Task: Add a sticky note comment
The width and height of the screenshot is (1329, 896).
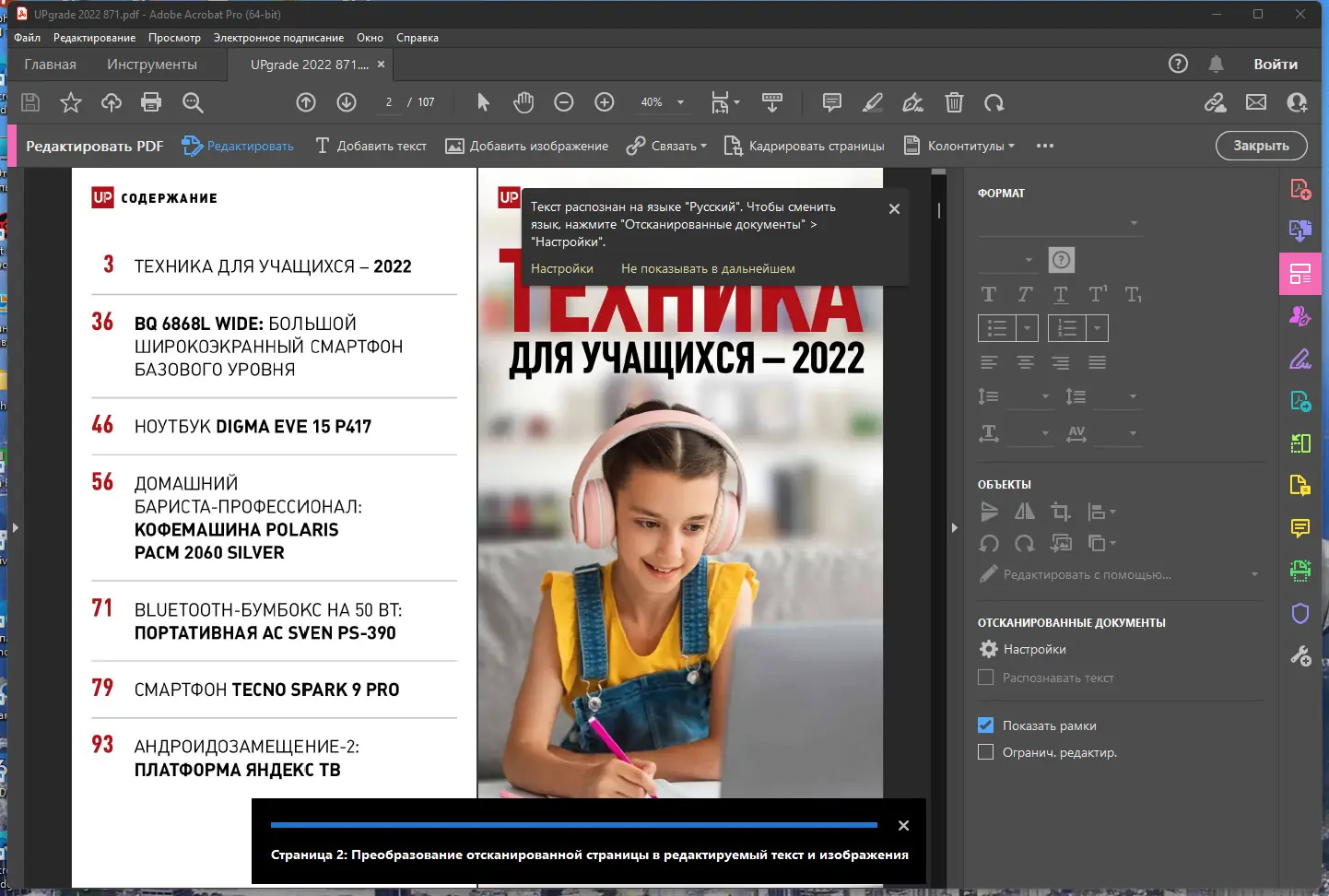Action: point(831,102)
